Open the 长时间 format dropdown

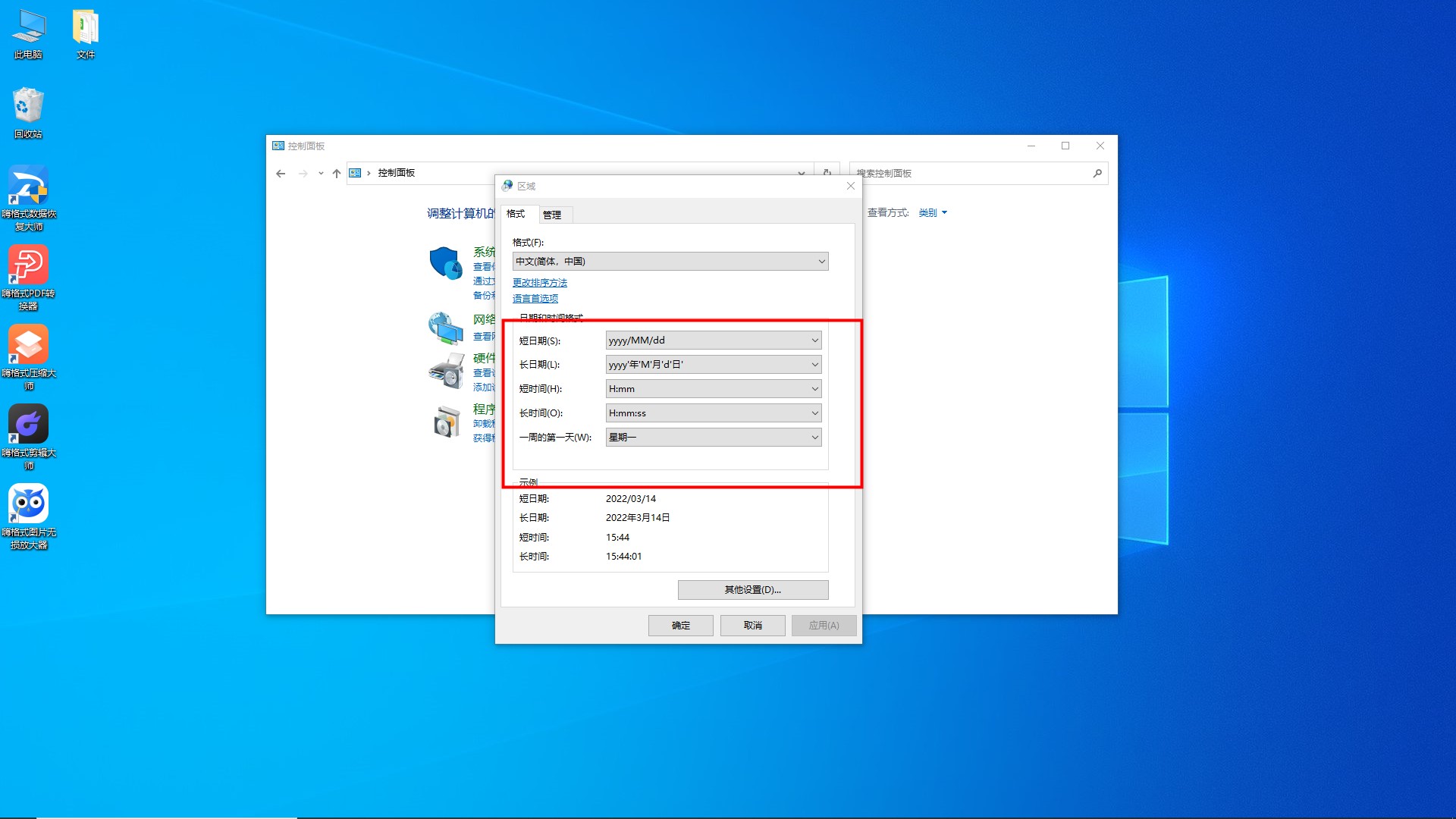(x=713, y=413)
